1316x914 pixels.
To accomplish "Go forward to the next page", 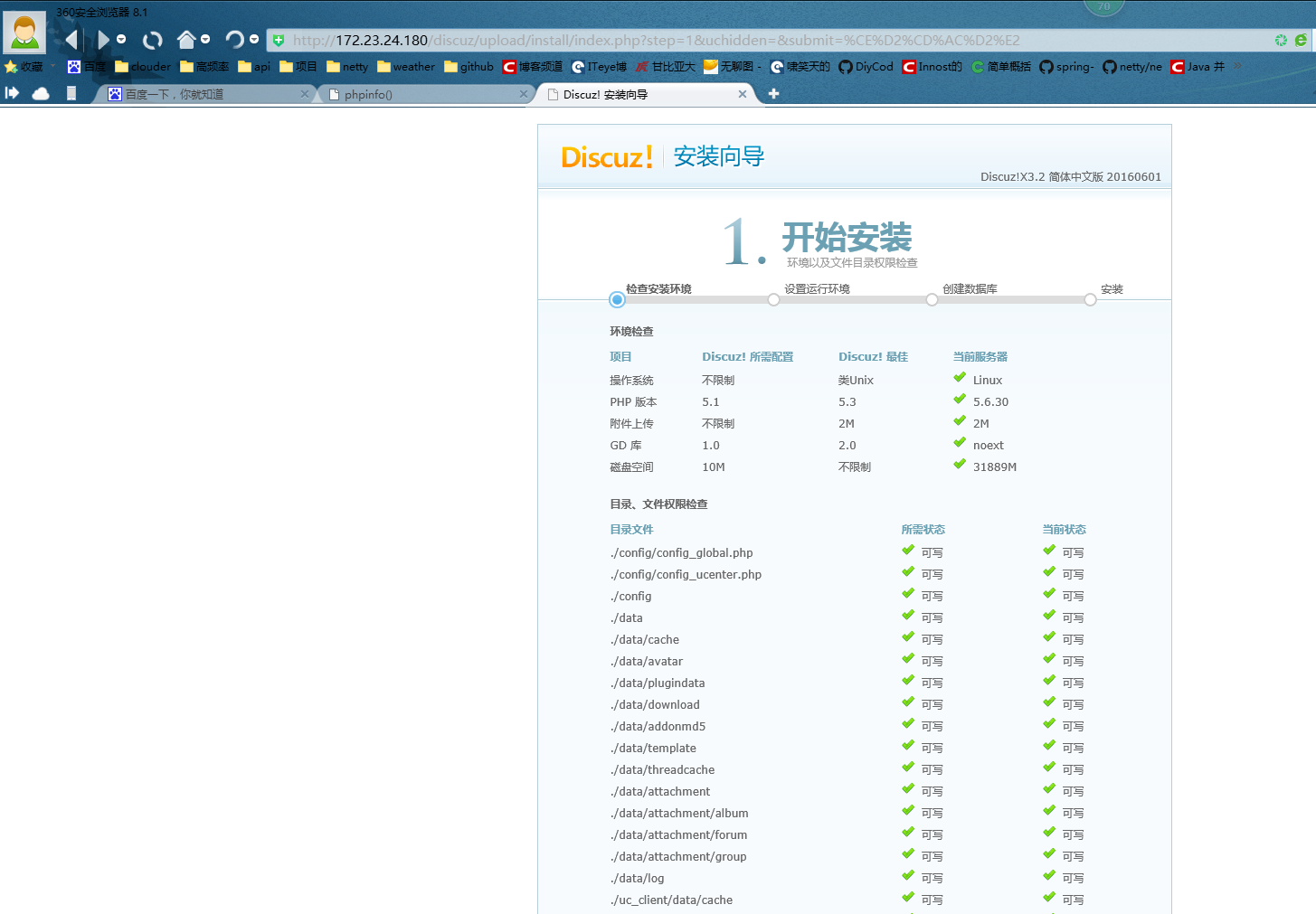I will [103, 40].
